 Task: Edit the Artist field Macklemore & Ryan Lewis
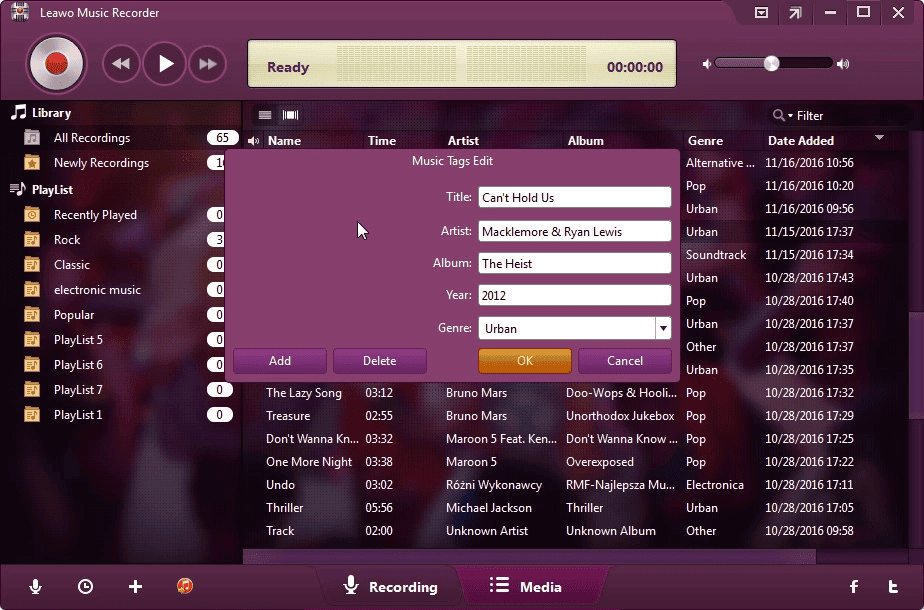pos(575,231)
